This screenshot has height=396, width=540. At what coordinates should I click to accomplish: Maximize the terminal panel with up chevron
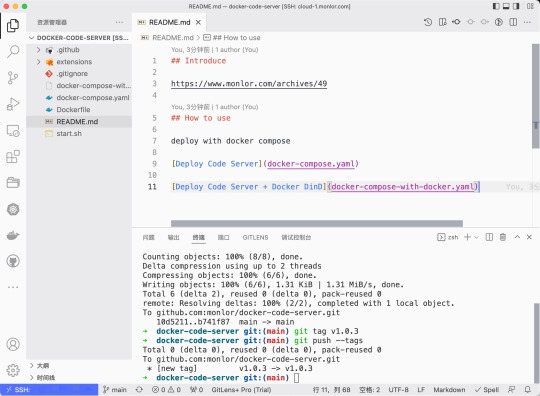click(517, 237)
